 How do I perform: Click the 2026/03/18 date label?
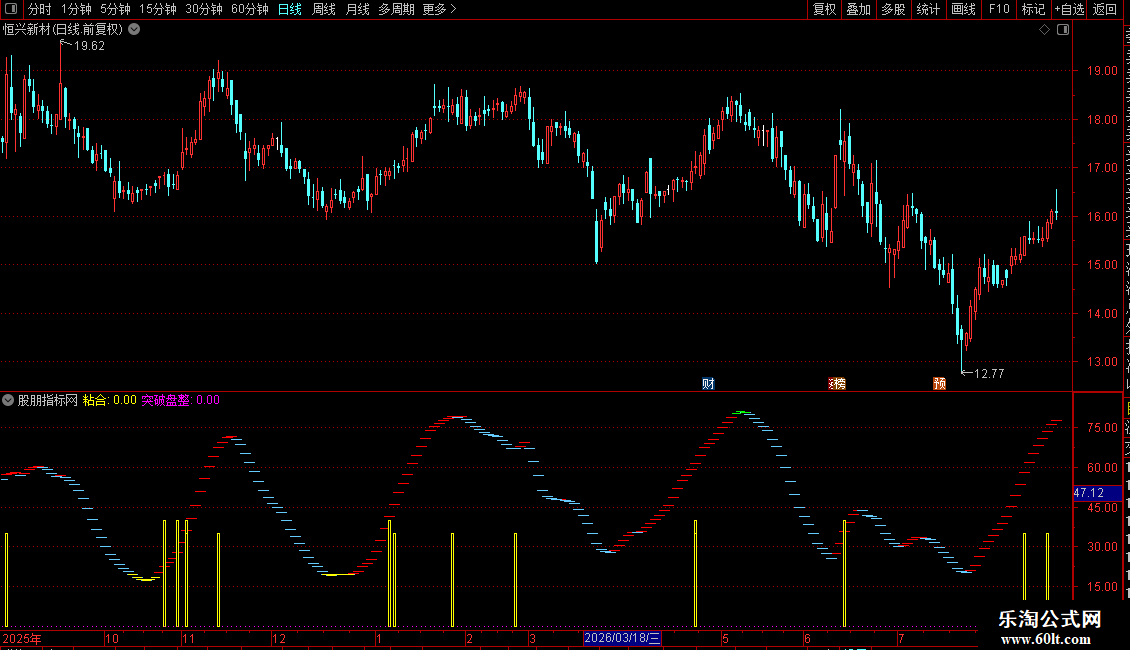pyautogui.click(x=622, y=638)
